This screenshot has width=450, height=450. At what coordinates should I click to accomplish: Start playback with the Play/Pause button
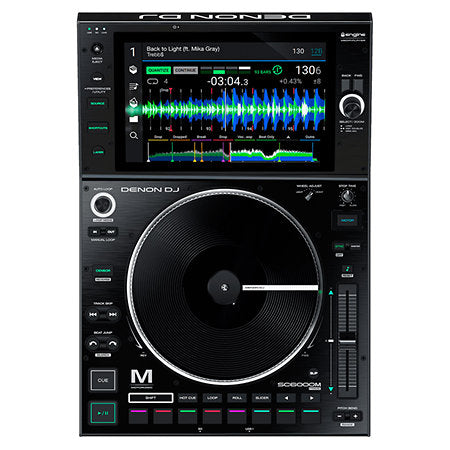pos(103,413)
